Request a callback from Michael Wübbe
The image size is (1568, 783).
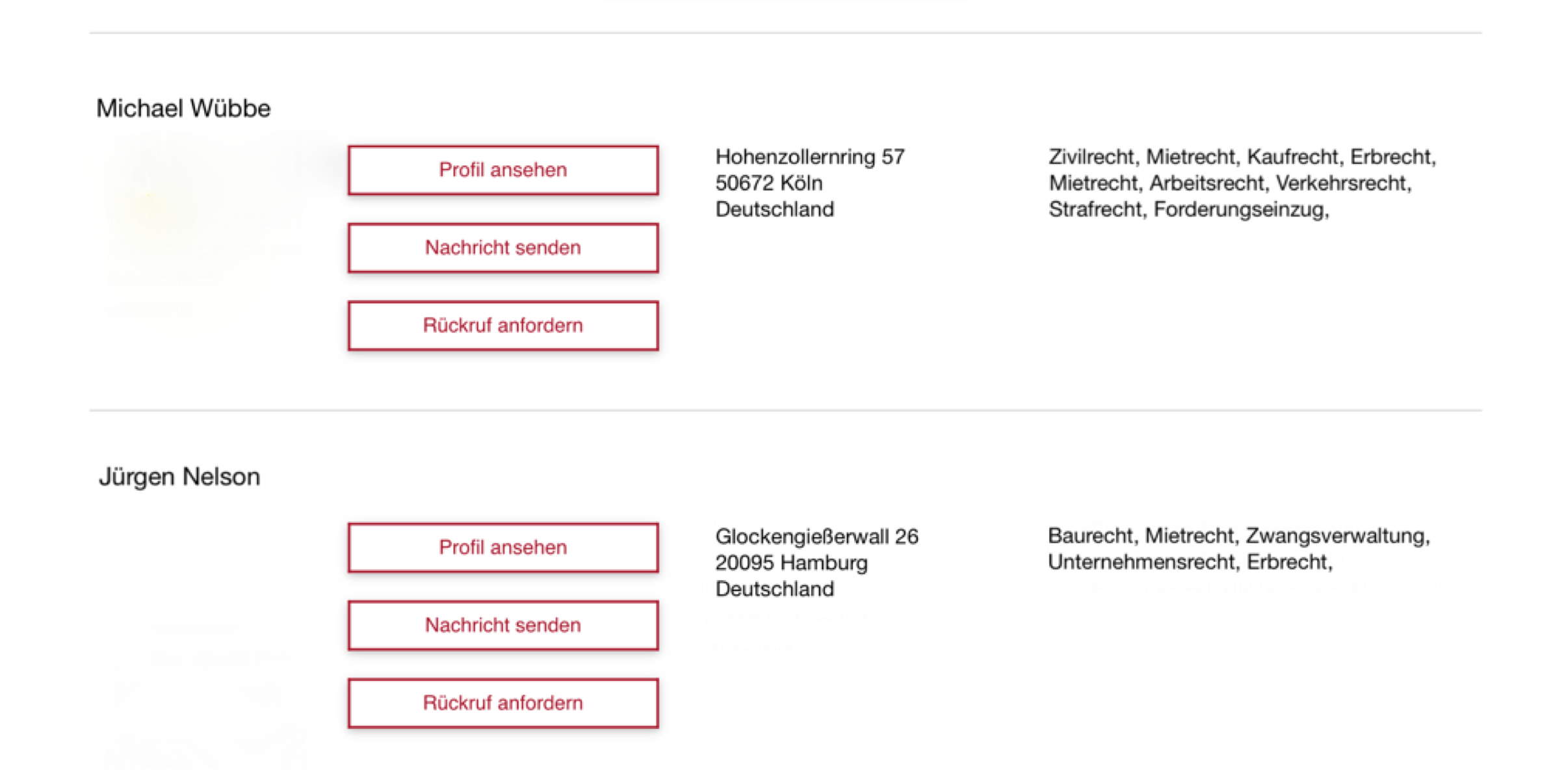coord(503,325)
